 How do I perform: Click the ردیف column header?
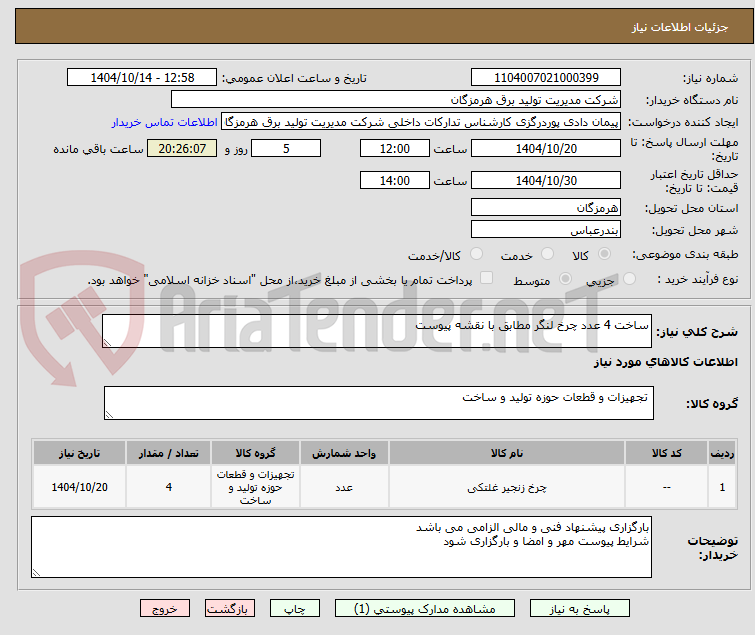(x=722, y=453)
